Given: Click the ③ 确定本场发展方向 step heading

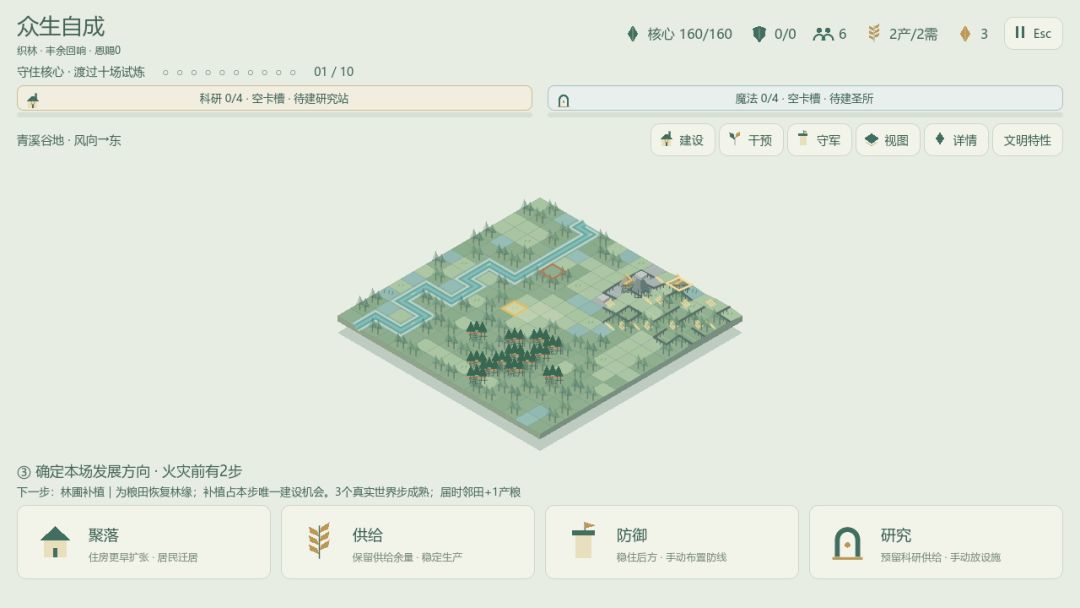Looking at the screenshot, I should [129, 472].
